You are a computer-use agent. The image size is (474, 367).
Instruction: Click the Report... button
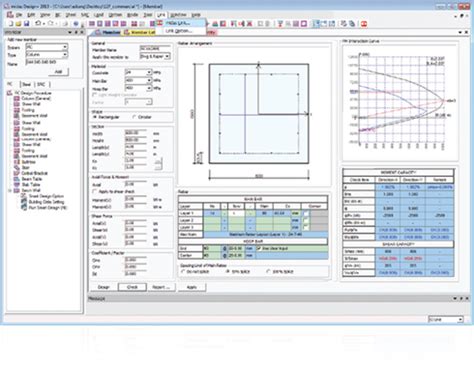point(161,287)
